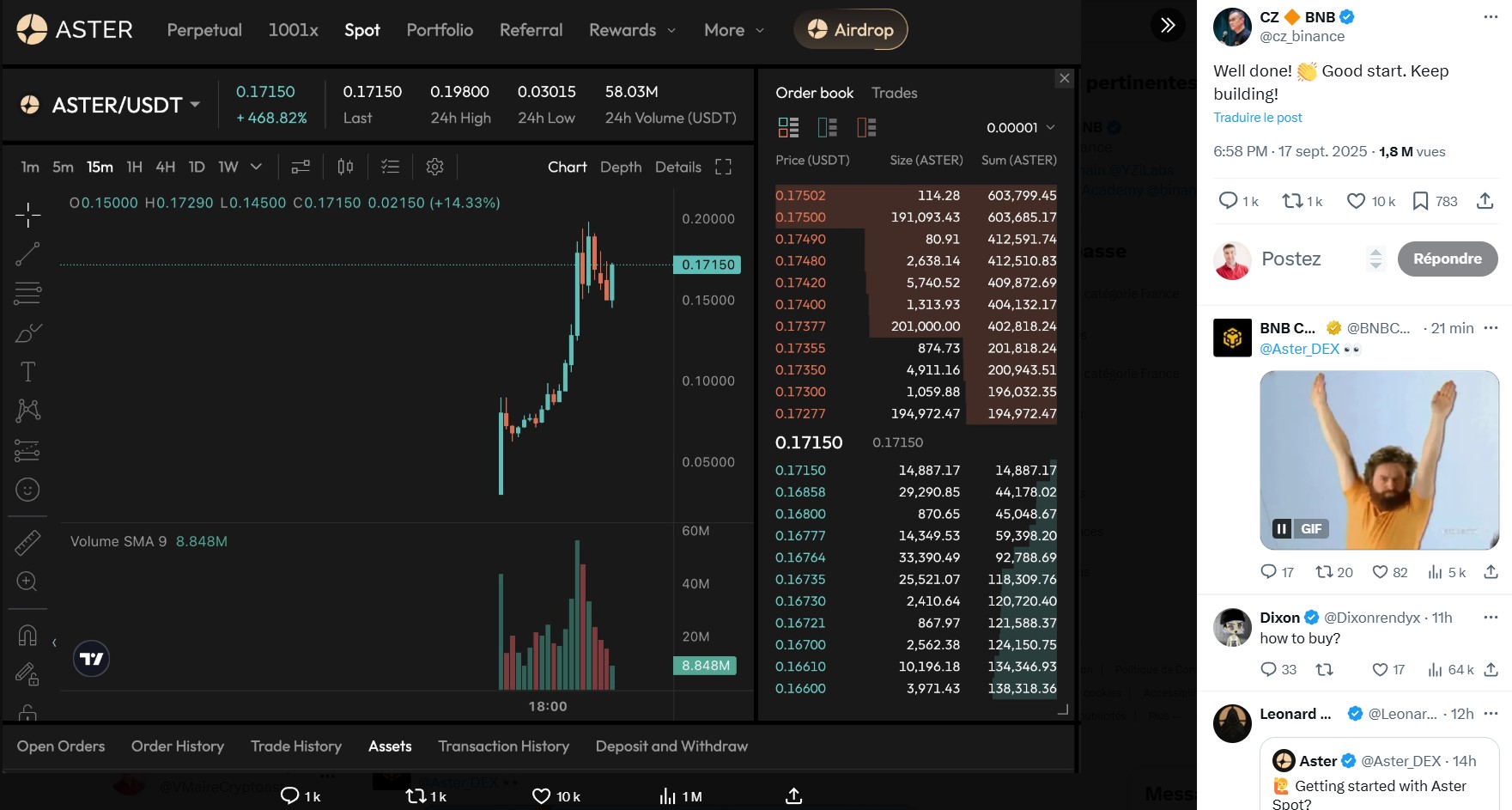Click the Traduire le post link

click(x=1257, y=118)
